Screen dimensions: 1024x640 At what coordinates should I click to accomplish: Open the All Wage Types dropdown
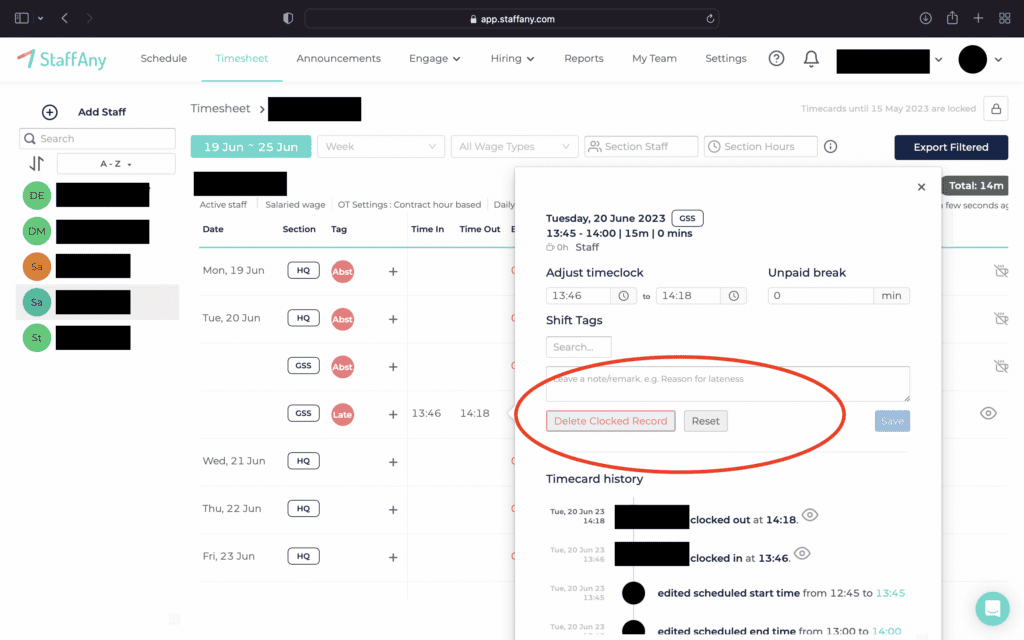515,146
